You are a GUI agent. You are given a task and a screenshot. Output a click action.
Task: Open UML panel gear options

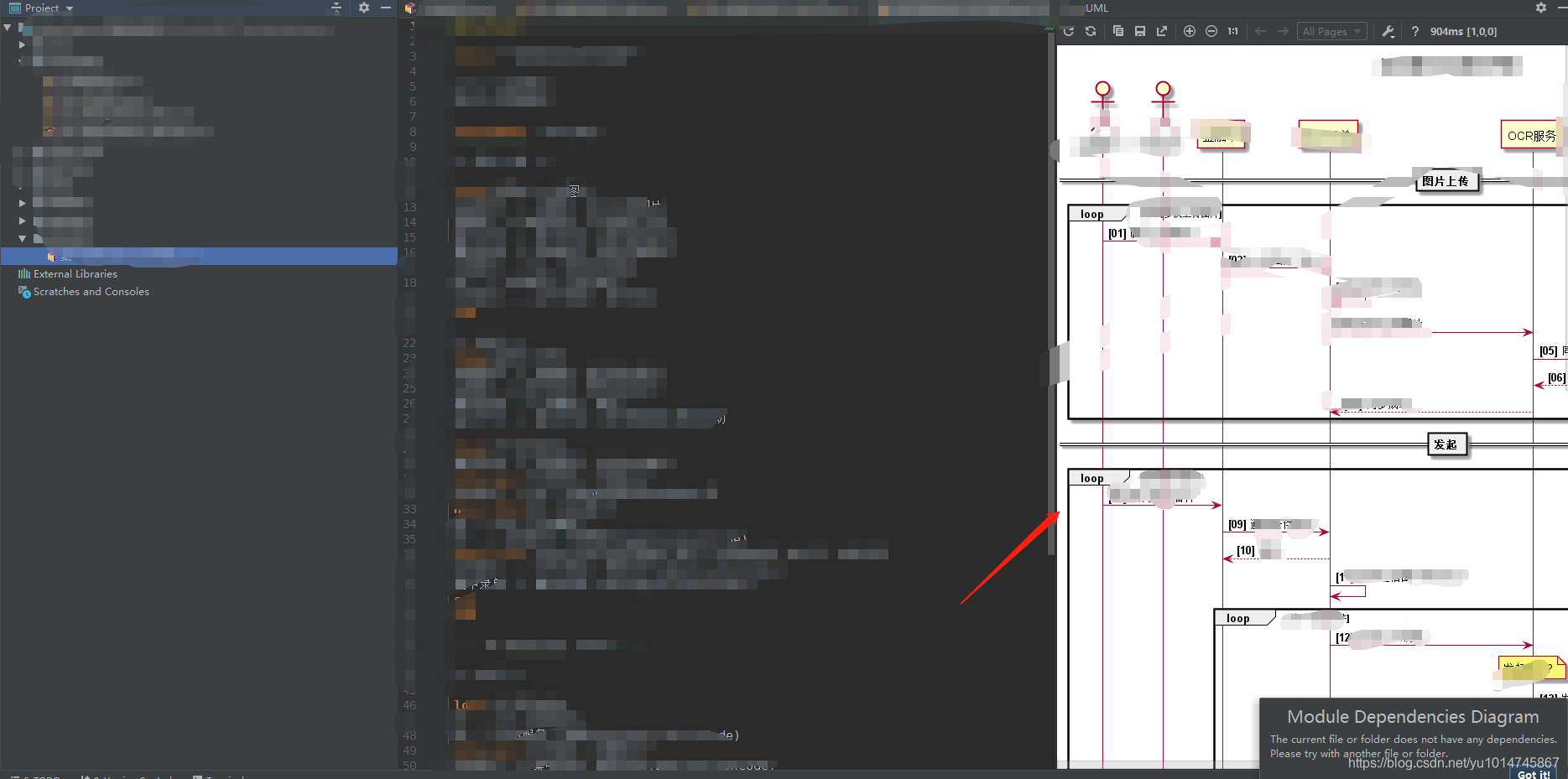pos(1541,8)
